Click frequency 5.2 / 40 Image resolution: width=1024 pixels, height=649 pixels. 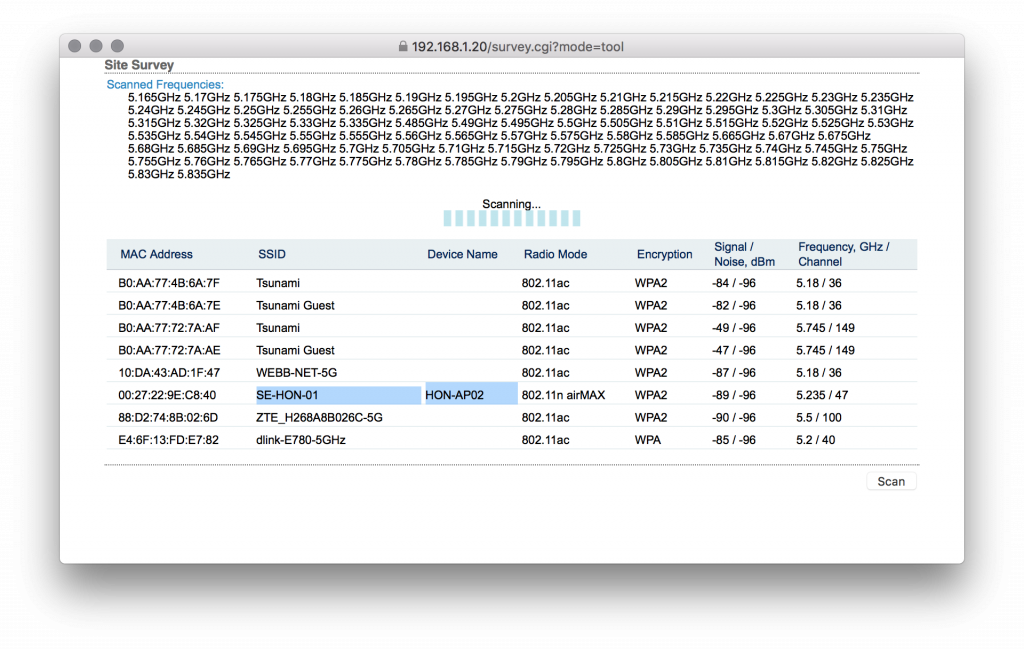tap(815, 439)
